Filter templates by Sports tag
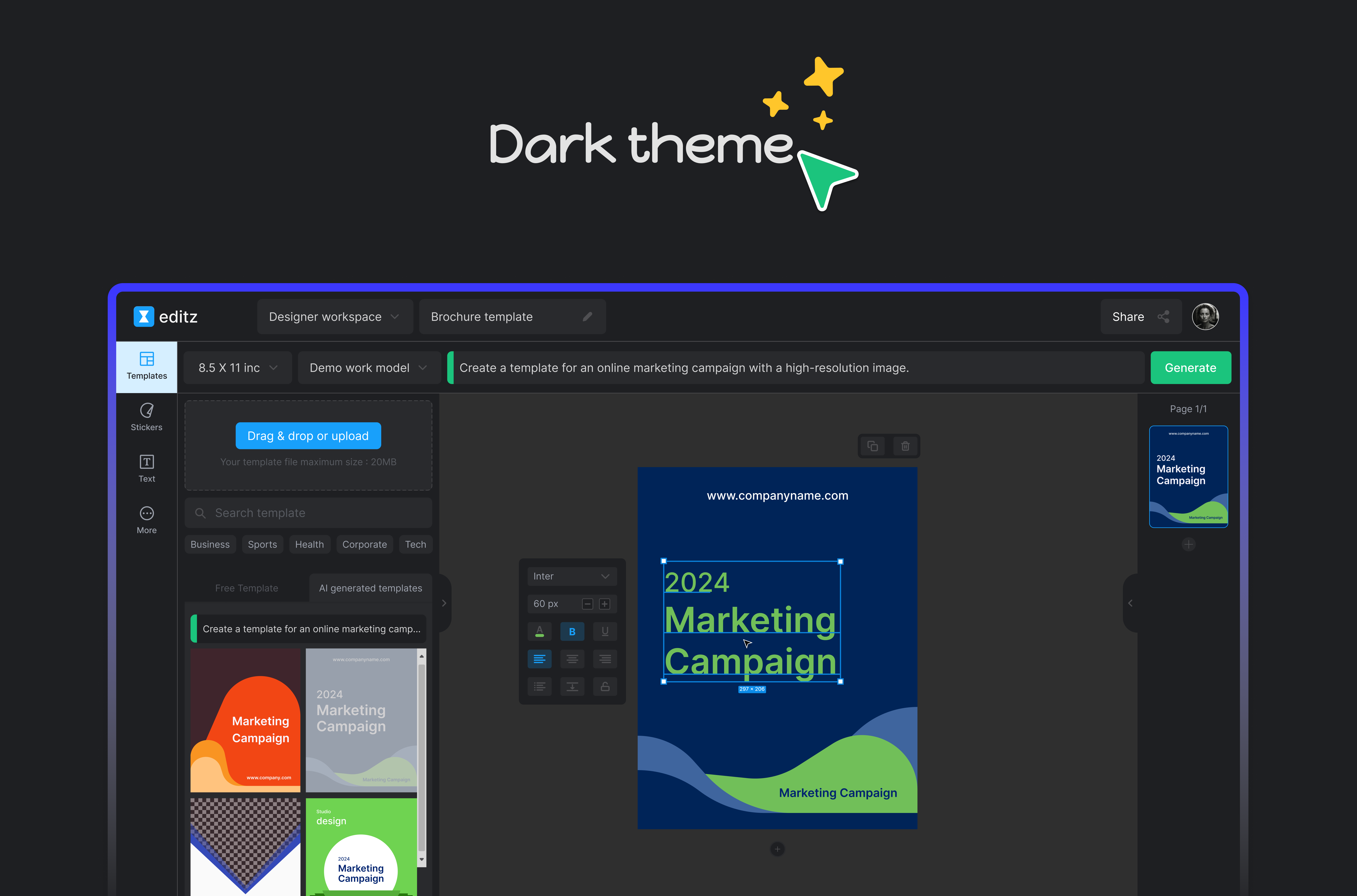1357x896 pixels. [262, 545]
